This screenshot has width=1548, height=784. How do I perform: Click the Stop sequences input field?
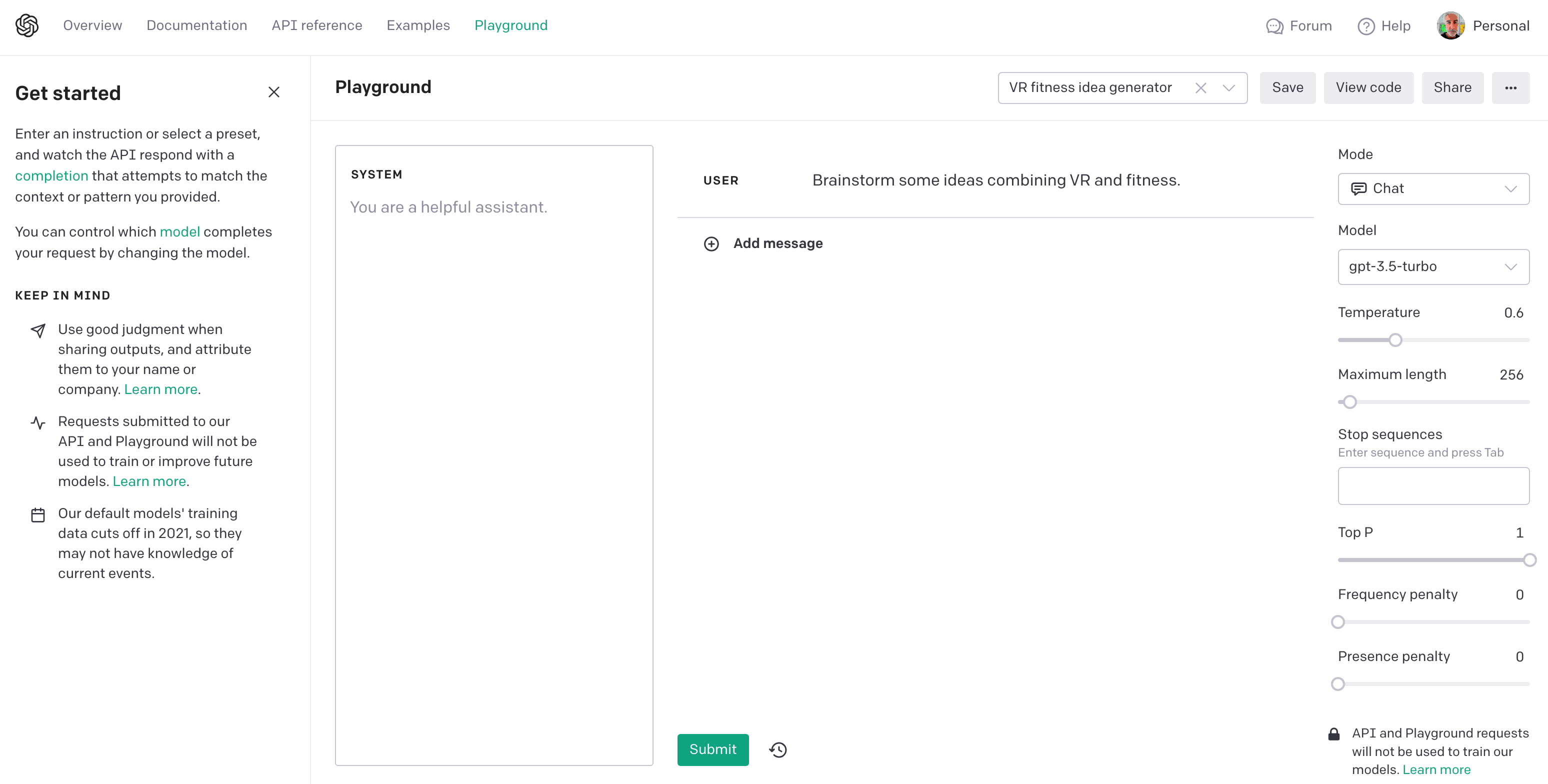(x=1433, y=486)
